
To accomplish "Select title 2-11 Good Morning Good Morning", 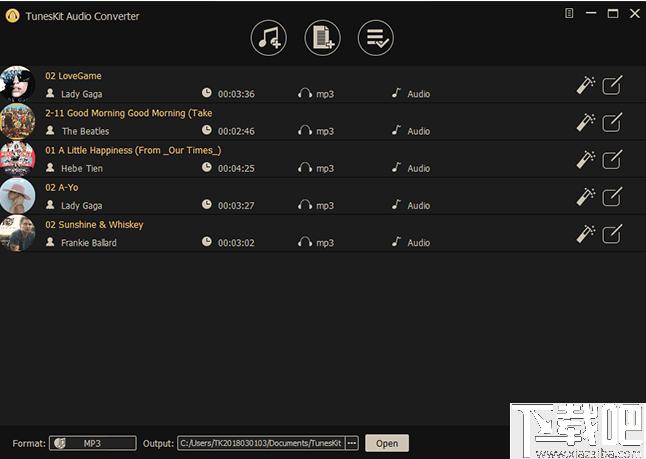I will [129, 113].
